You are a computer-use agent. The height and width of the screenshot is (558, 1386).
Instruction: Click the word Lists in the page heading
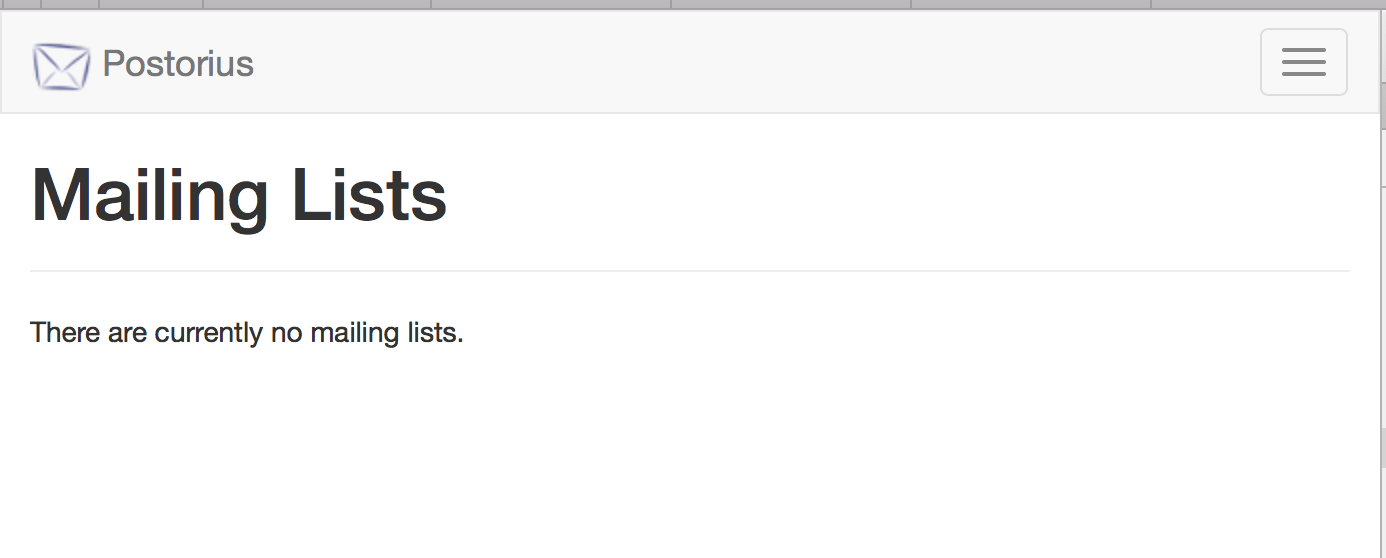click(369, 195)
